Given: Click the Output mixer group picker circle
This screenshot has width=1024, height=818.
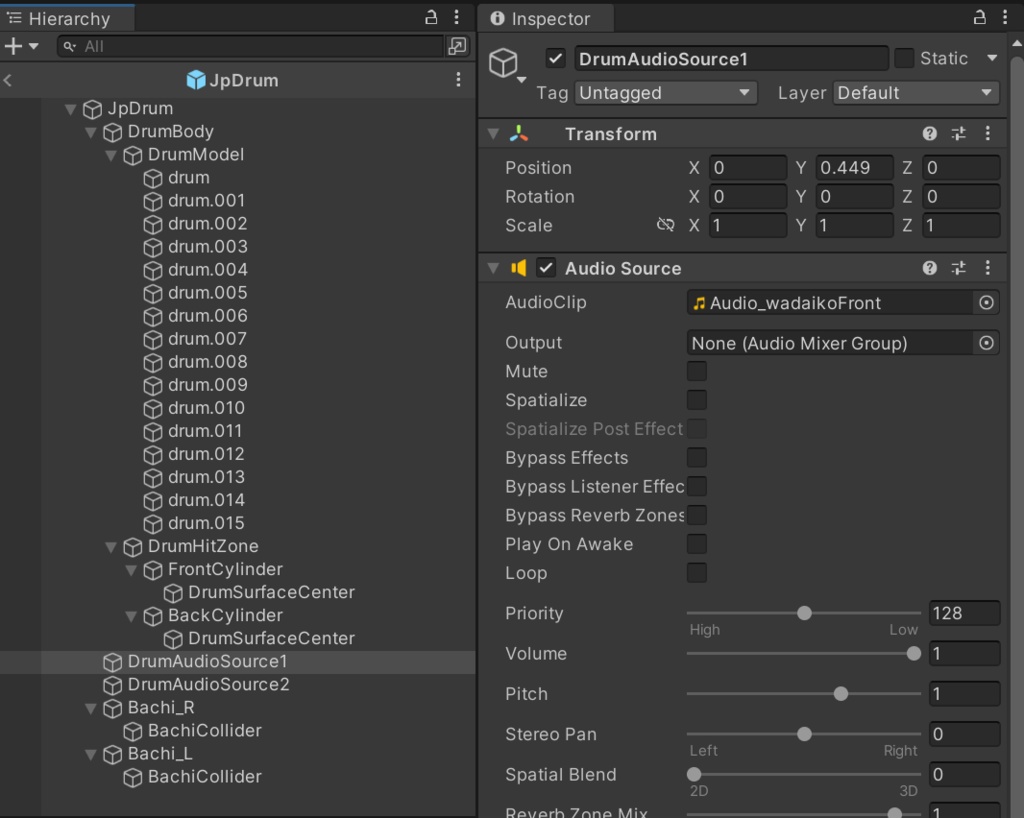Looking at the screenshot, I should 986,343.
